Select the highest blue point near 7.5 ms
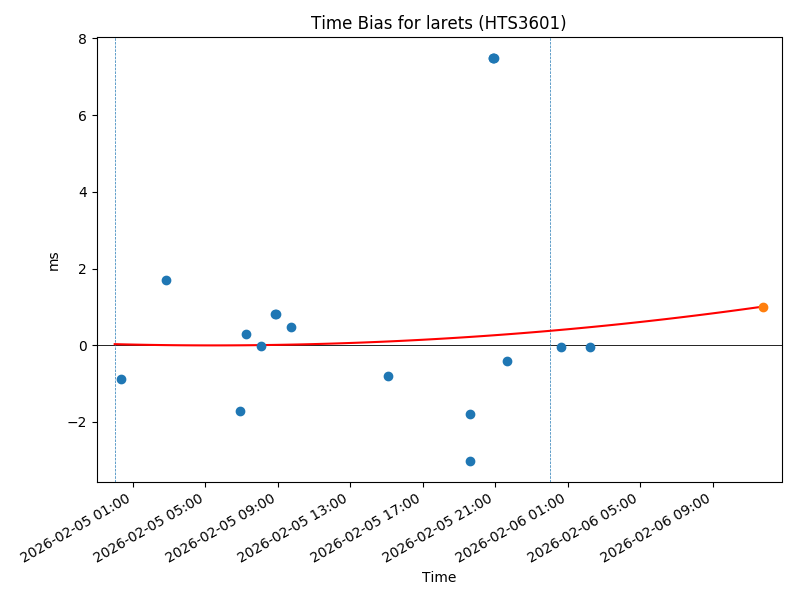The image size is (800, 600). [x=493, y=58]
